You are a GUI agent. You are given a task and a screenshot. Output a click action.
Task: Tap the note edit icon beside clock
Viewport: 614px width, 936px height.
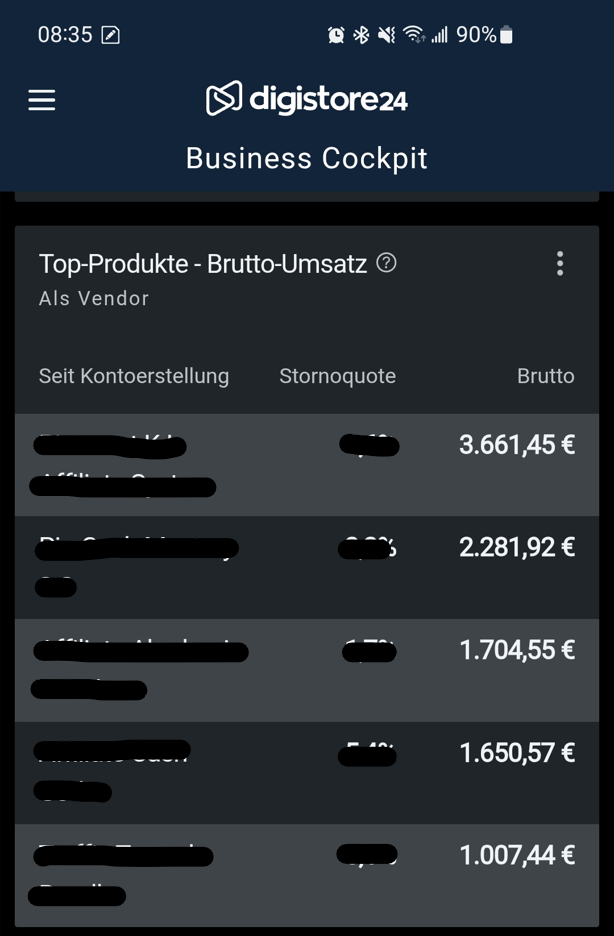(x=110, y=35)
